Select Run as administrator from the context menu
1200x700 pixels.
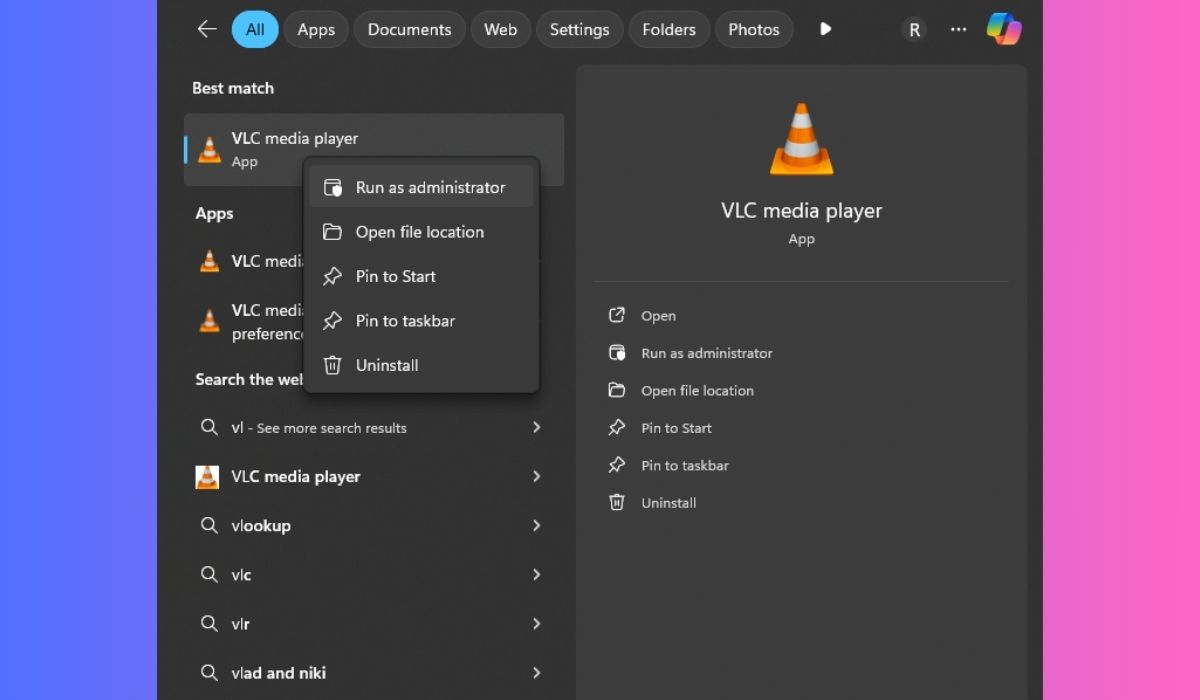429,186
